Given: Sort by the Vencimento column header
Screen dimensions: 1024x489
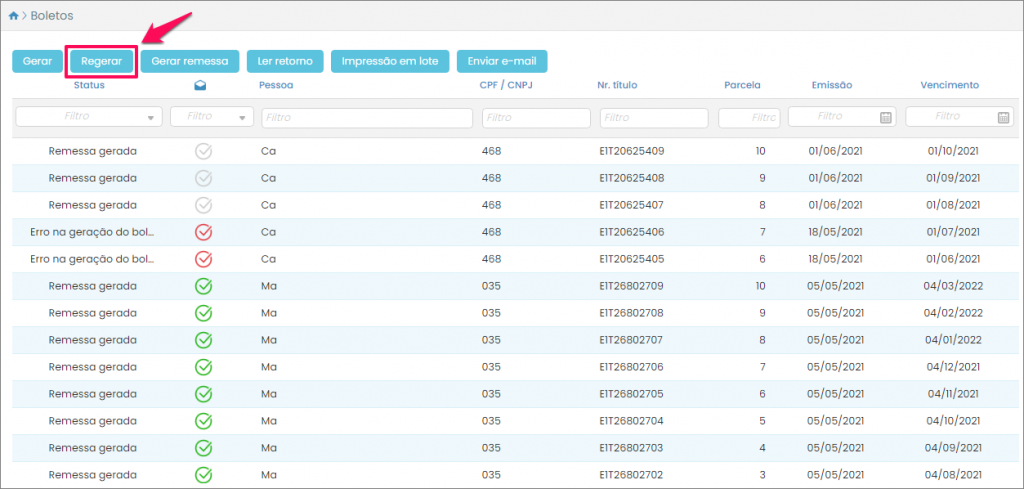Looking at the screenshot, I should coord(949,85).
